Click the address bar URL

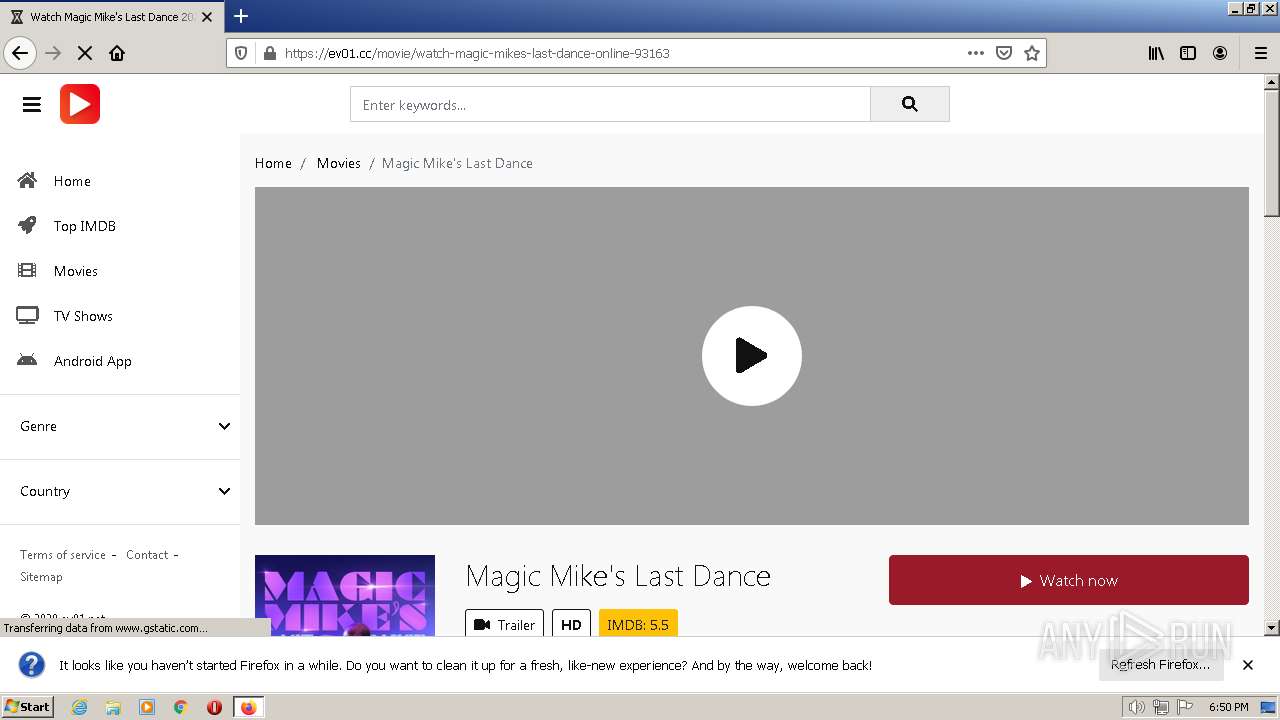pos(477,53)
